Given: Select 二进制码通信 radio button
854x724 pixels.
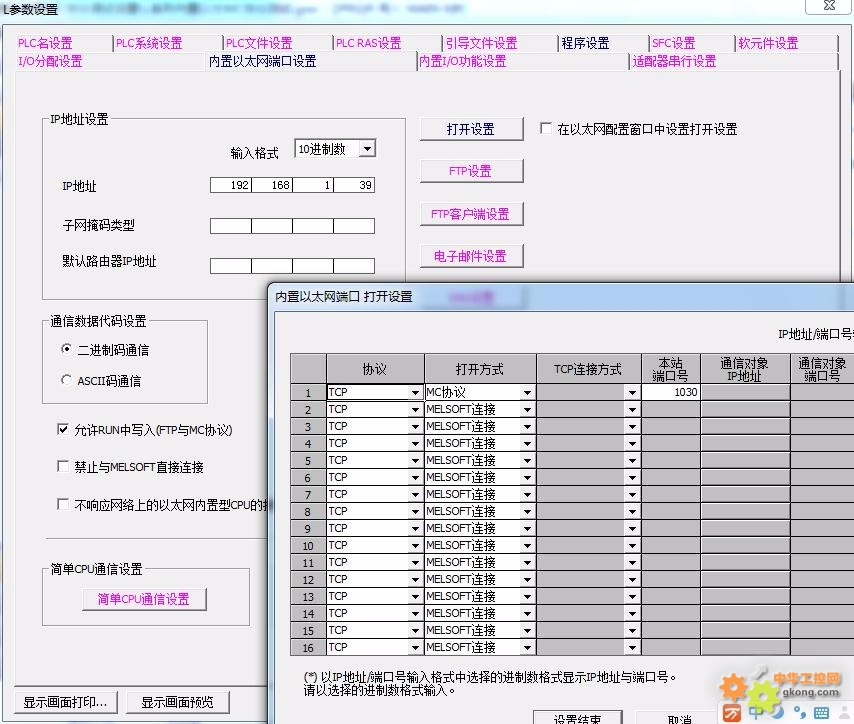Looking at the screenshot, I should coord(66,349).
